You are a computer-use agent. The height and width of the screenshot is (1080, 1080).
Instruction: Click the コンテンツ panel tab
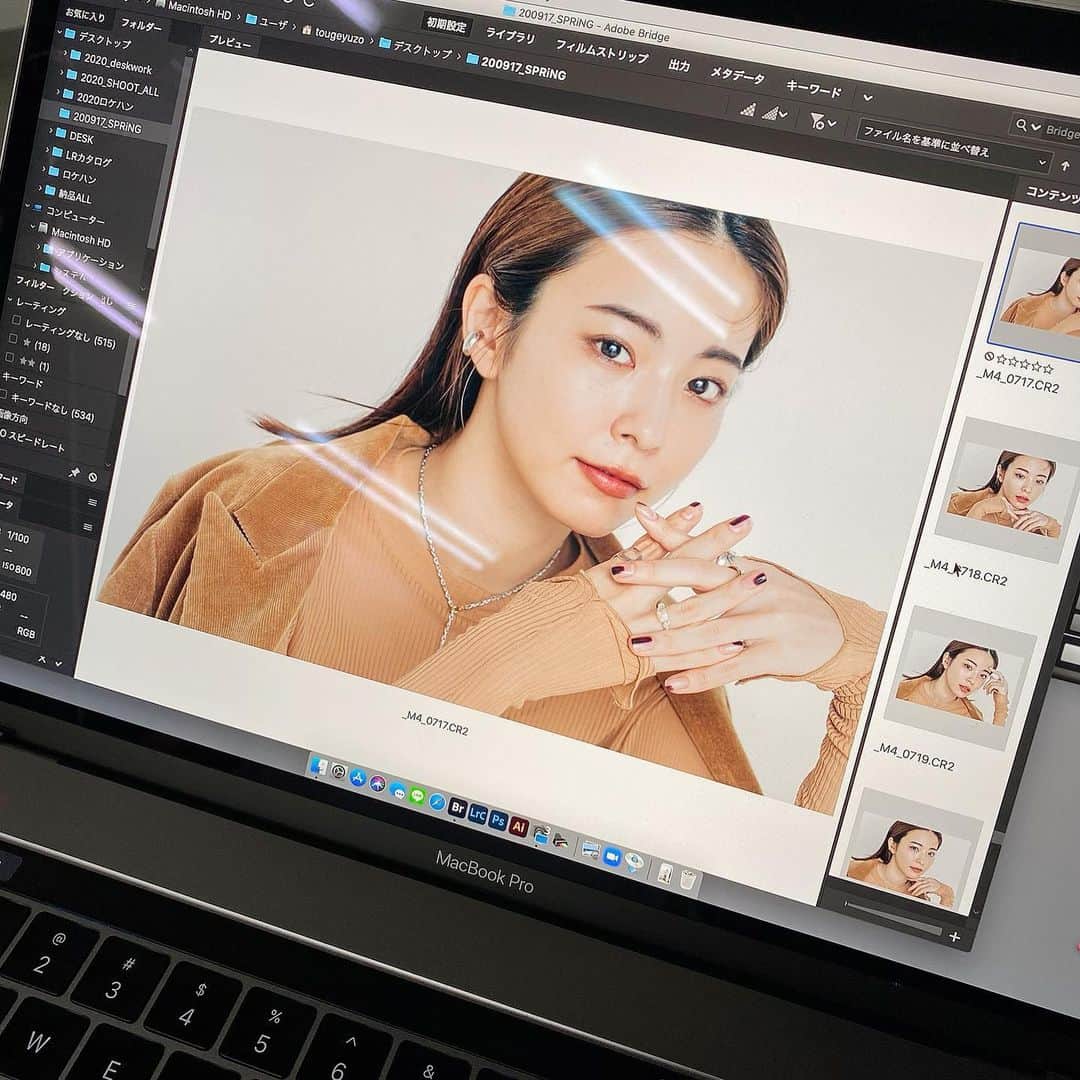click(x=1052, y=195)
